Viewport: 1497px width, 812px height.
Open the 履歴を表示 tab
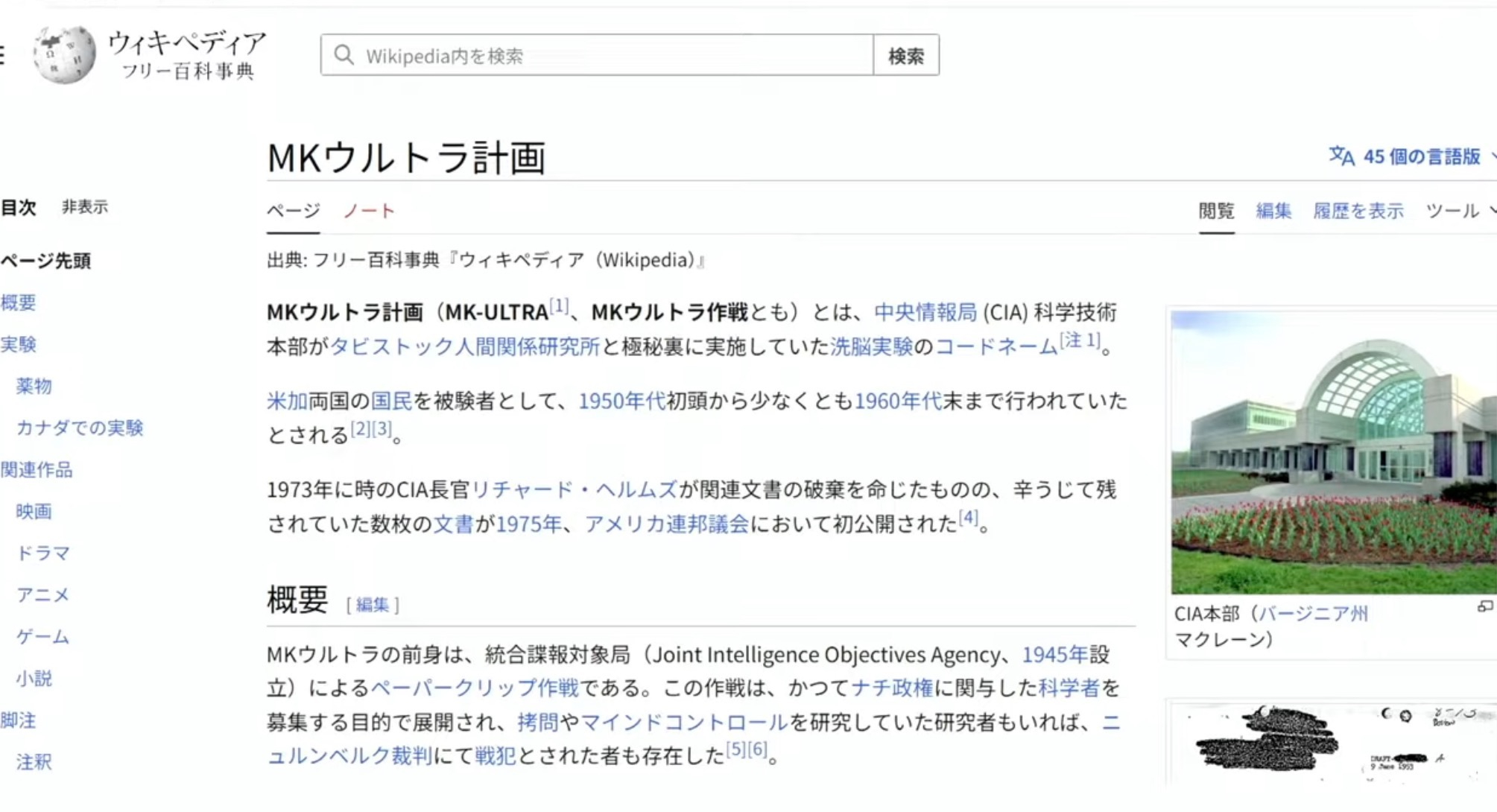(x=1358, y=211)
